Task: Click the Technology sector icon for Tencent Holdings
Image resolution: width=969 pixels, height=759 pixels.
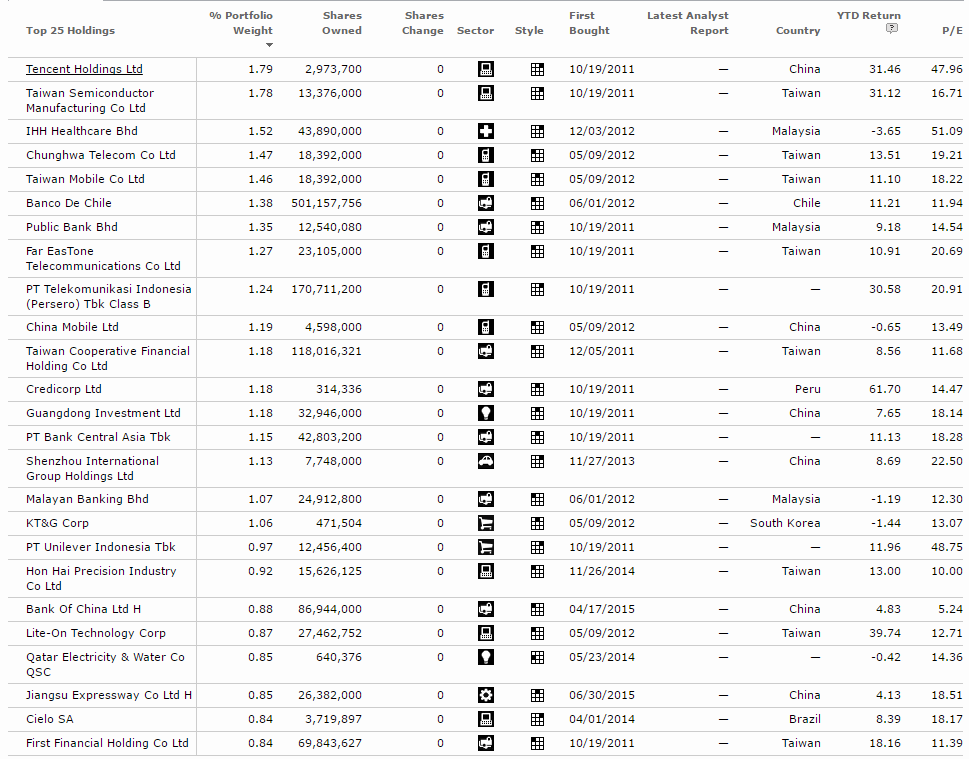Action: [x=485, y=69]
